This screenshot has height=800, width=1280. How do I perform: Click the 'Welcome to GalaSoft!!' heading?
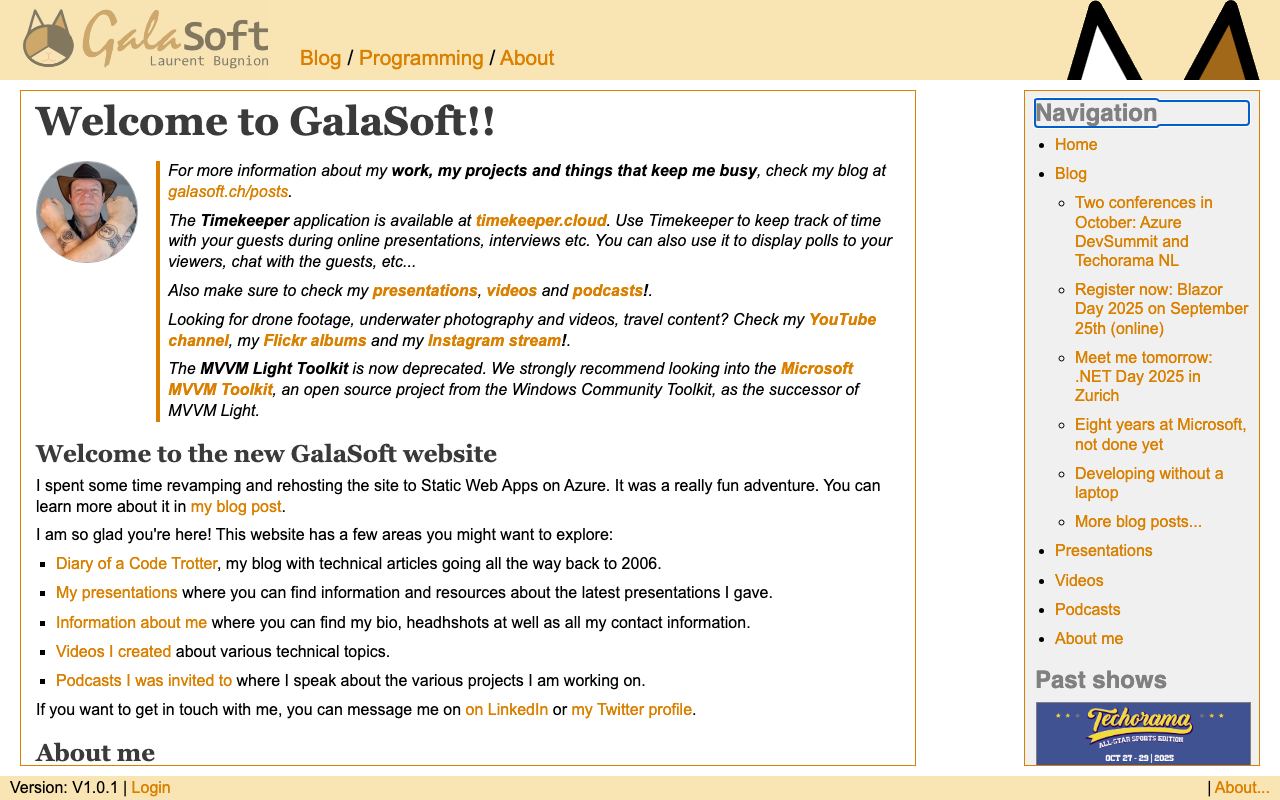265,121
